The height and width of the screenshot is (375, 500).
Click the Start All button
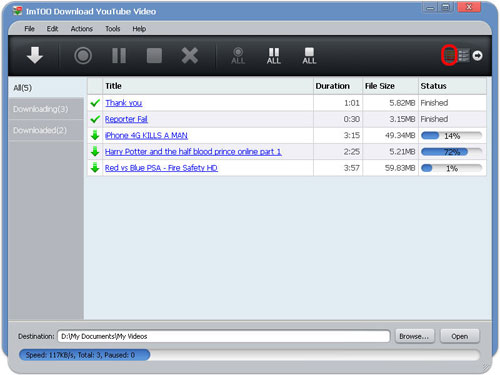pyautogui.click(x=238, y=56)
